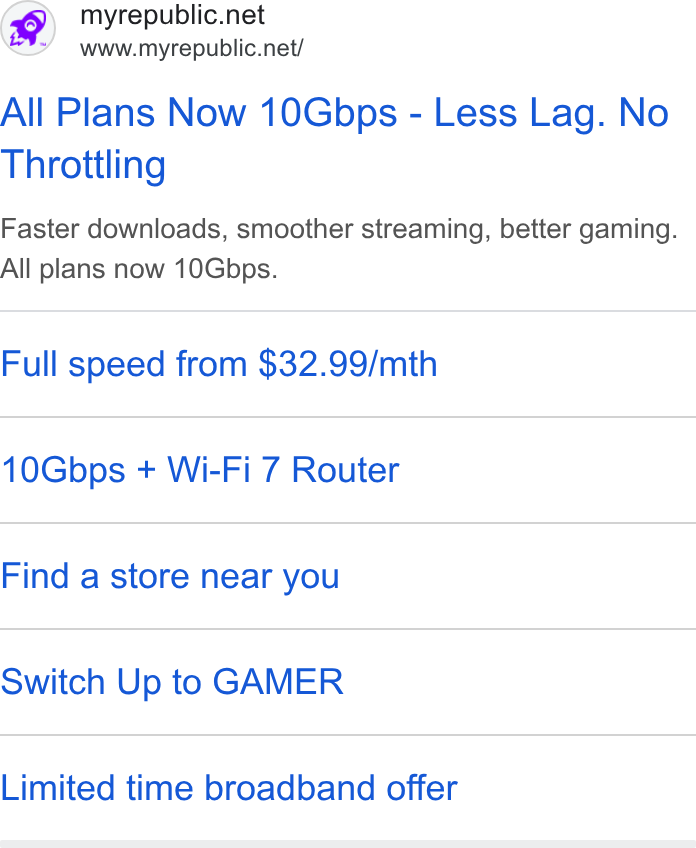Click the word 'GAMER'
Image resolution: width=696 pixels, height=848 pixels.
[278, 681]
